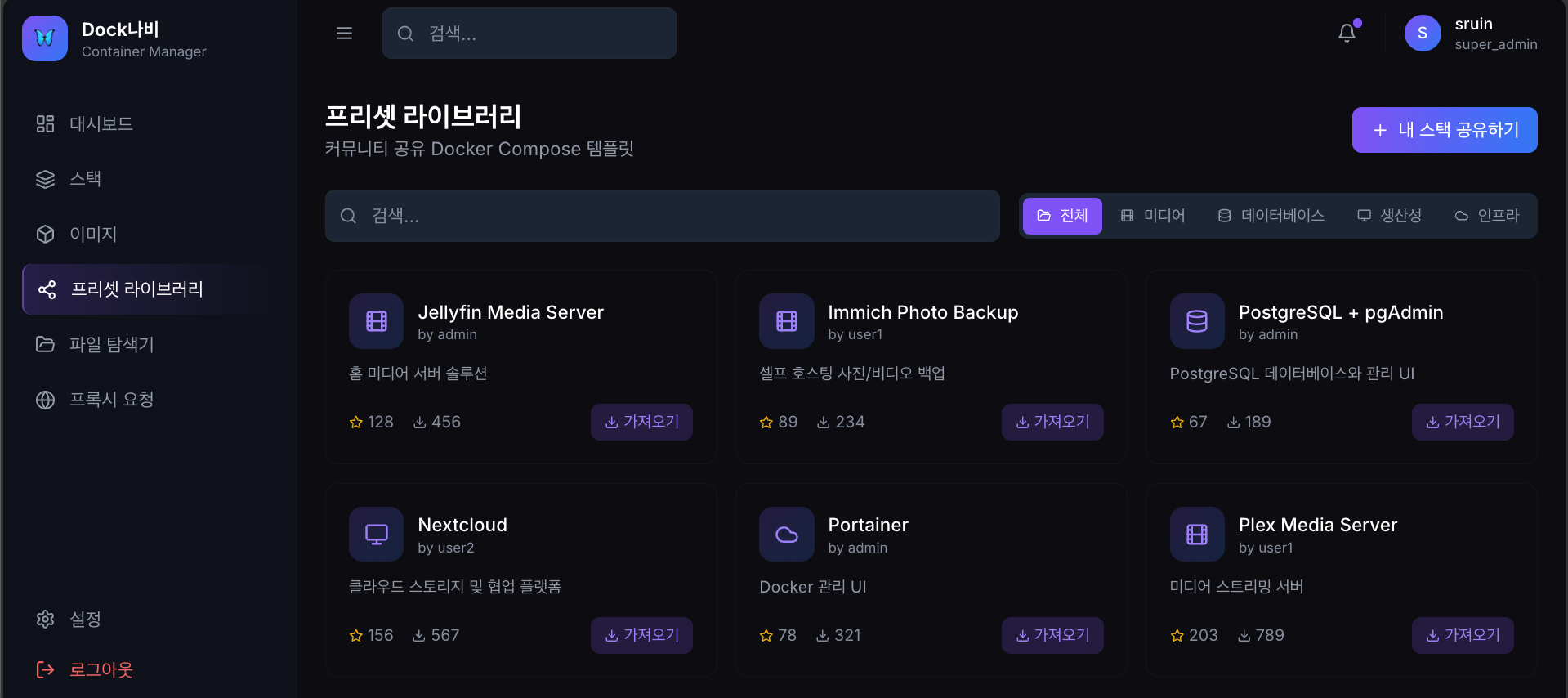Viewport: 1568px width, 698px height.
Task: Import the Immich Photo Backup preset
Action: (x=1052, y=423)
